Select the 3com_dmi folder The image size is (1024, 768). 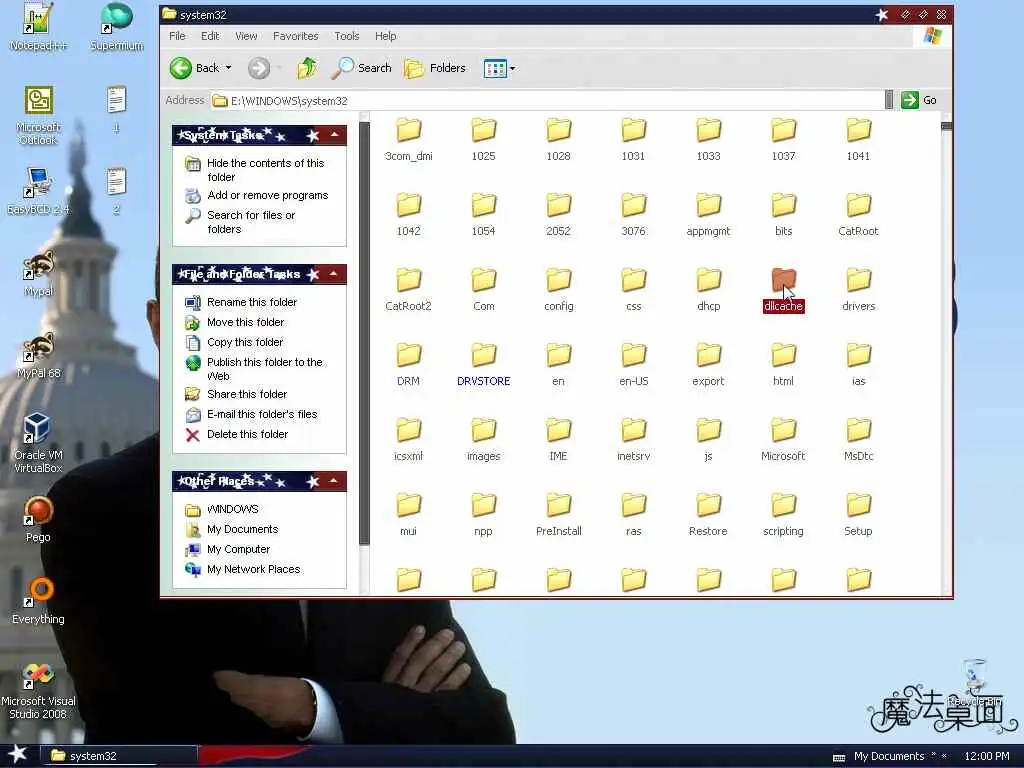point(409,139)
